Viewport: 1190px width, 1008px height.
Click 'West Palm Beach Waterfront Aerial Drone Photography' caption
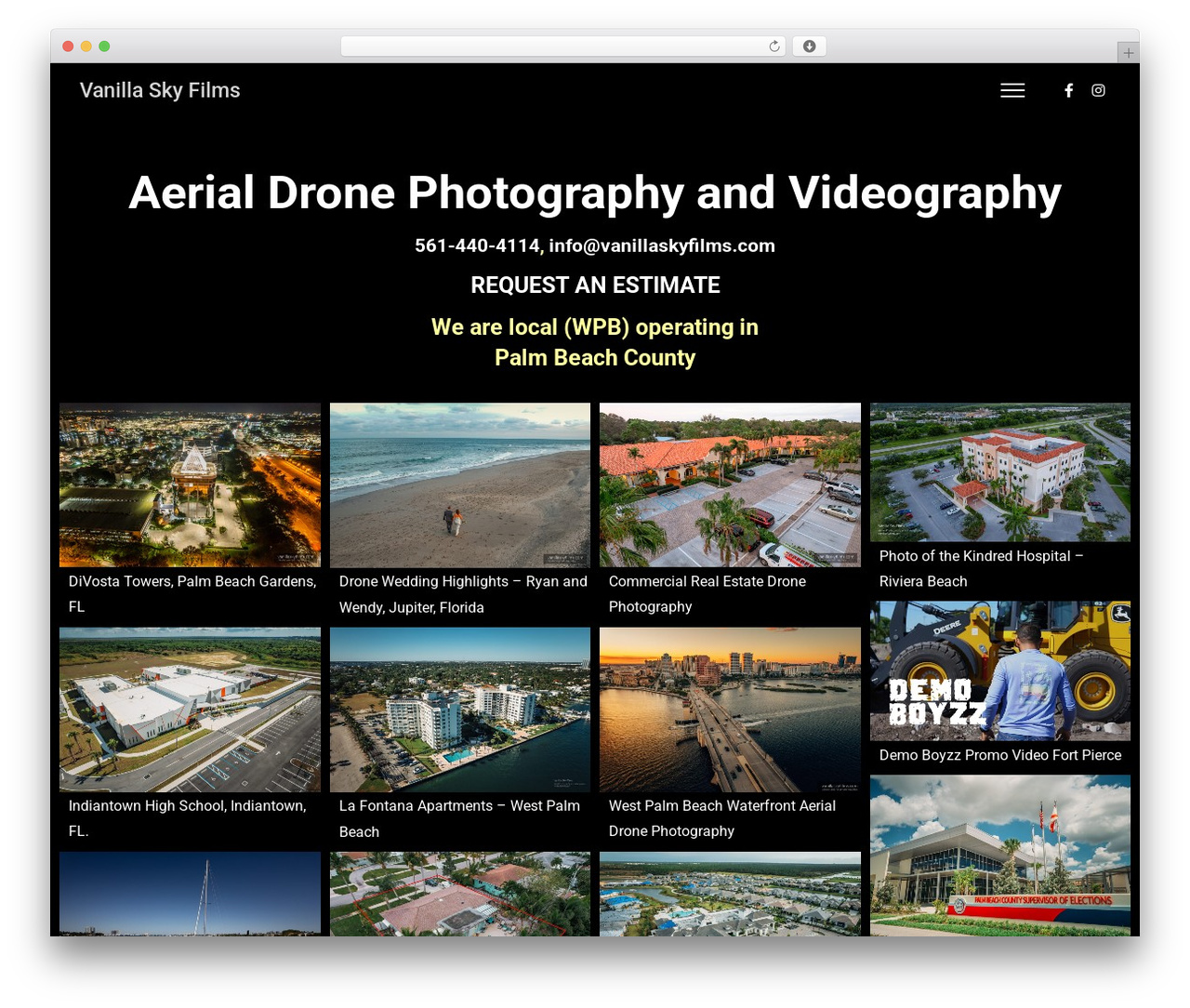[x=722, y=818]
